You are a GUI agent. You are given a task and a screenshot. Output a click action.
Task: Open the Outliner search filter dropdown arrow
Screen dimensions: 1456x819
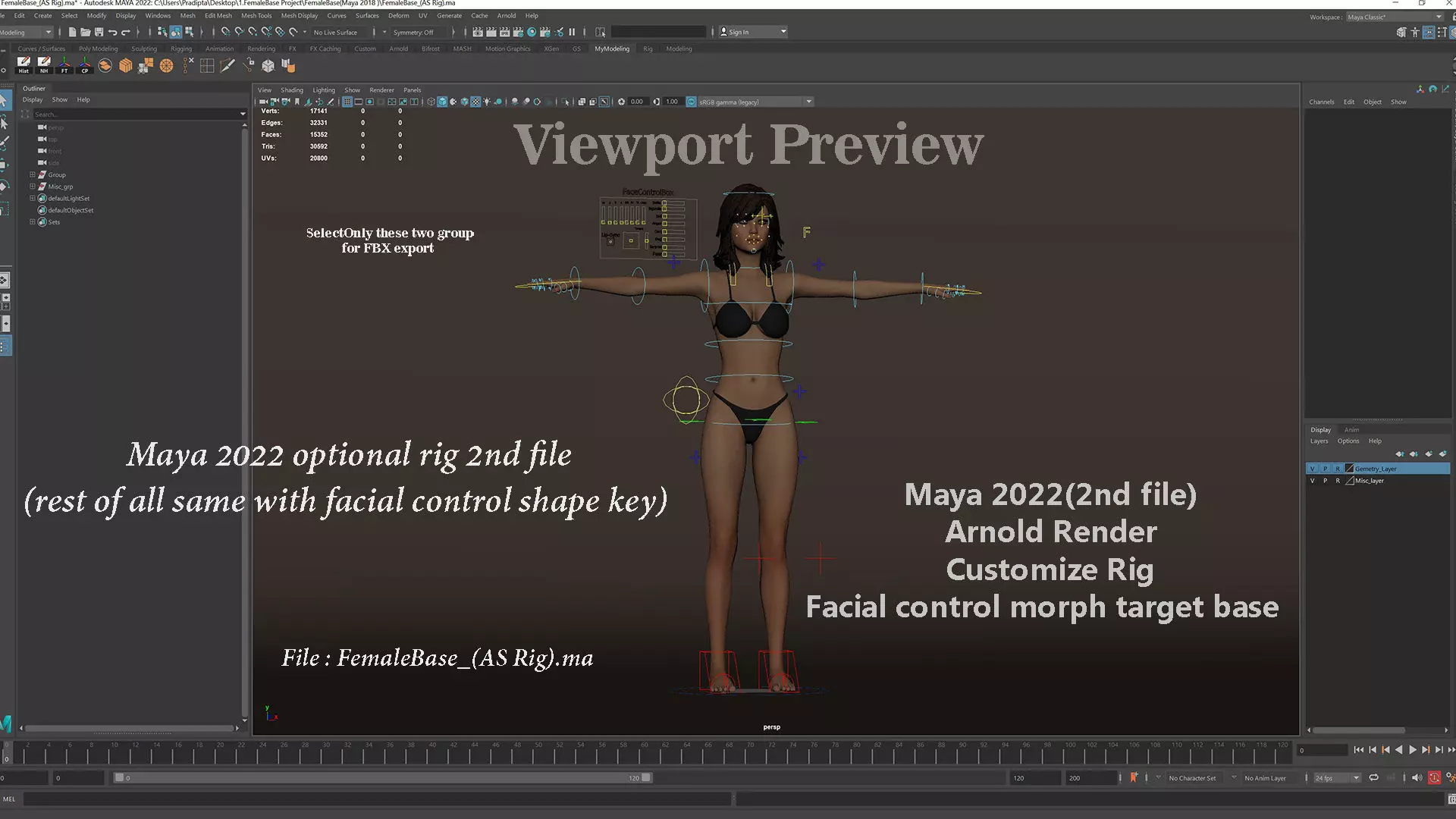pyautogui.click(x=243, y=115)
